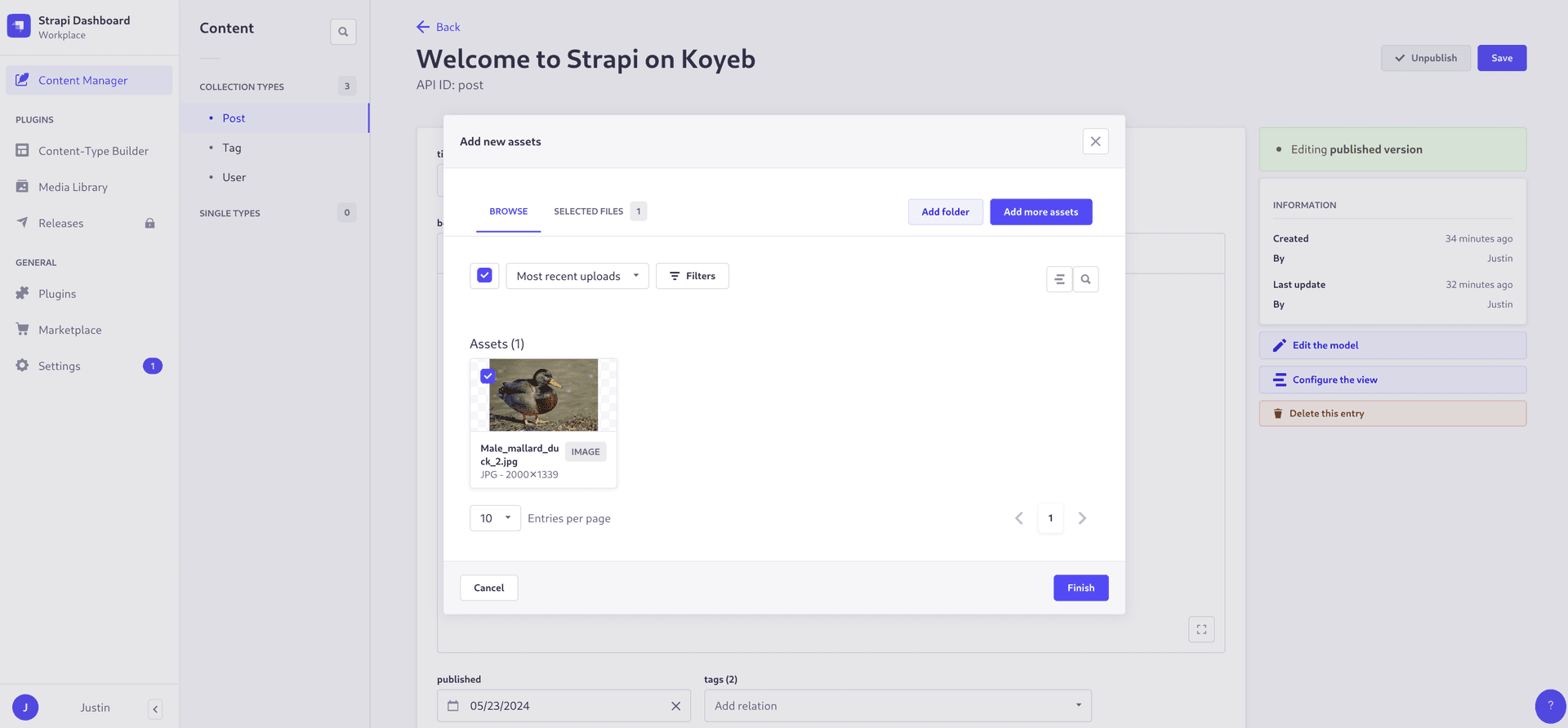
Task: Click the search icon beside Content heading
Action: click(343, 32)
